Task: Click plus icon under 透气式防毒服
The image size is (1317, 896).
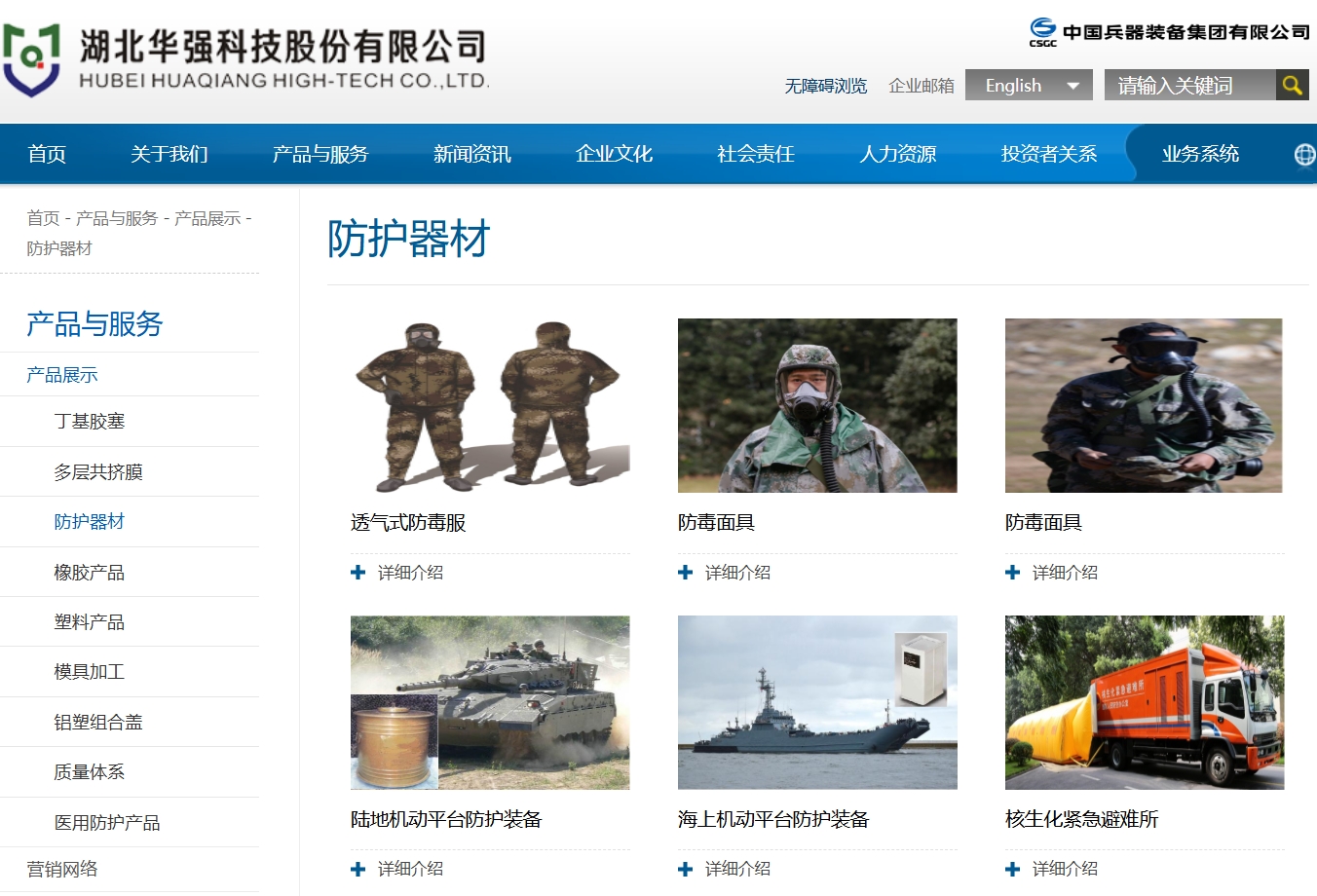Action: click(357, 573)
